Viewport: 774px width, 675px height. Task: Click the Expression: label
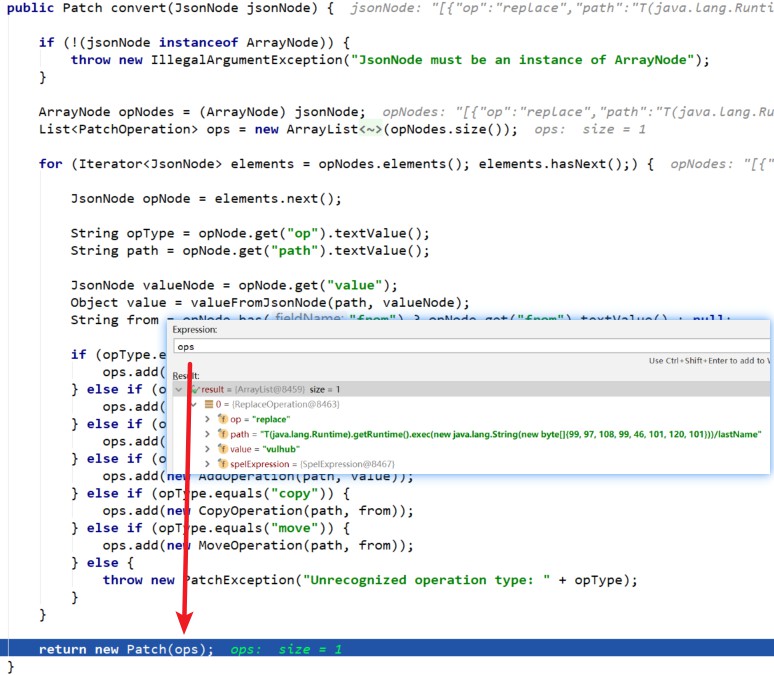[194, 330]
